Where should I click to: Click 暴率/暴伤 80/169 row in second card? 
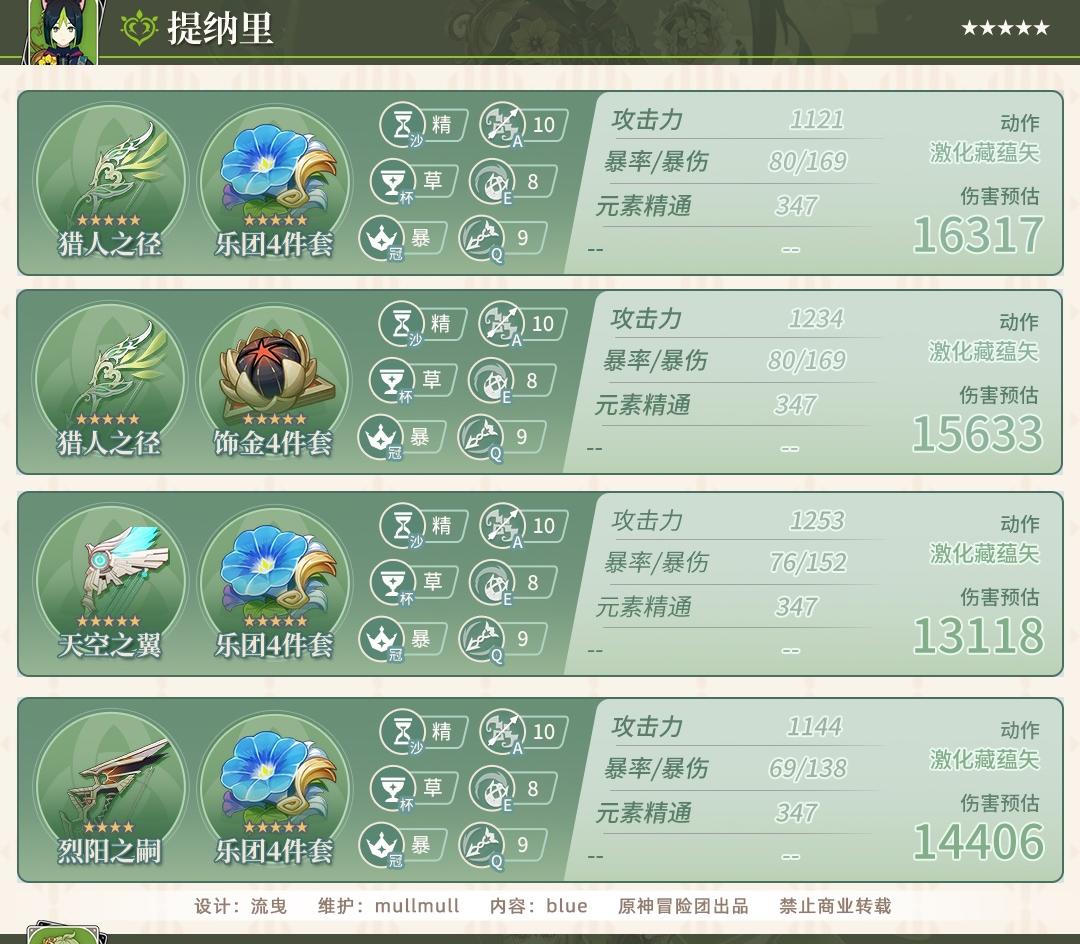tap(725, 360)
